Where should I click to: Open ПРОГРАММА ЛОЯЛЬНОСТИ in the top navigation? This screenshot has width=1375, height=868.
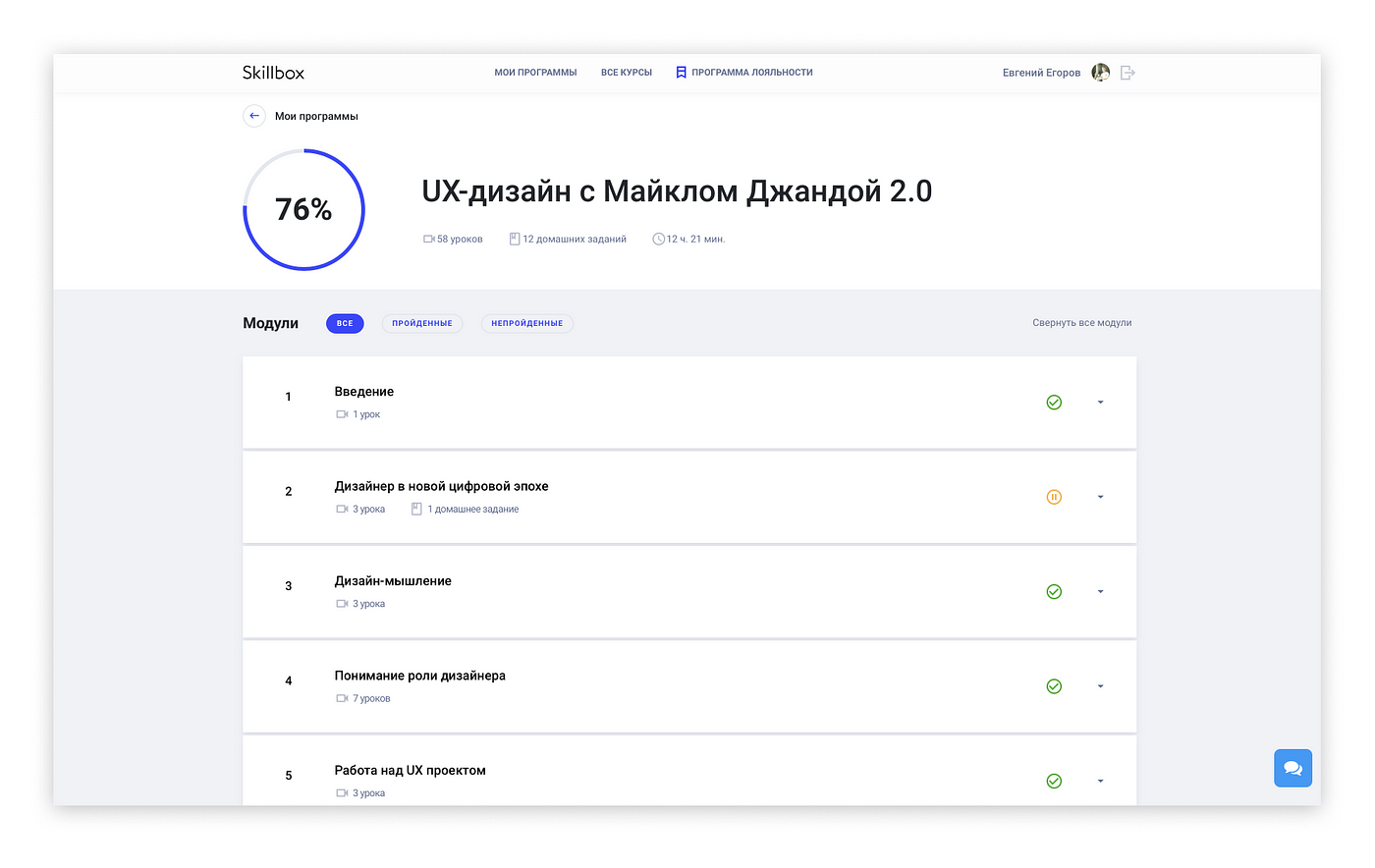tap(752, 73)
